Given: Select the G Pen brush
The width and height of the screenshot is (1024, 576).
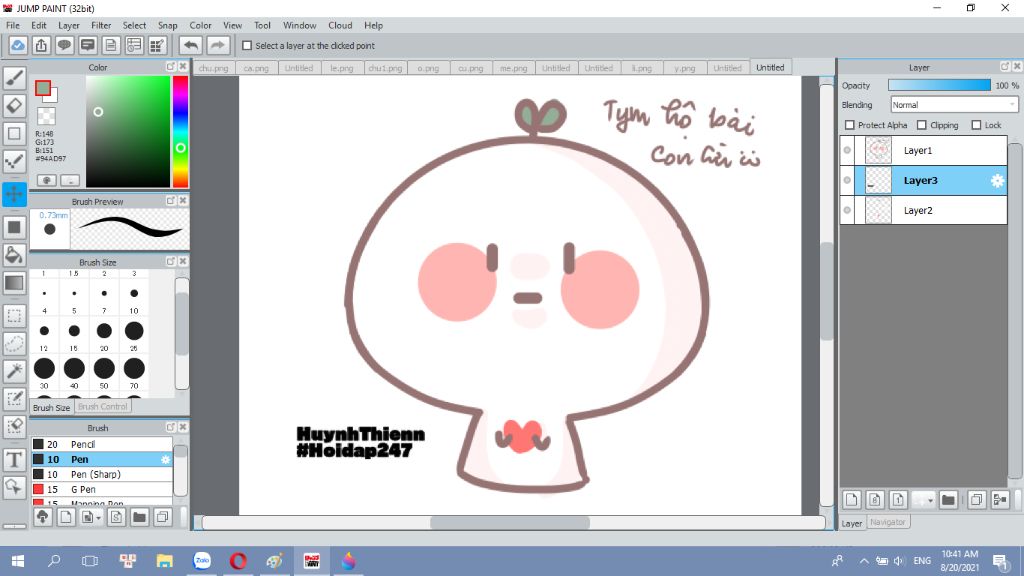Looking at the screenshot, I should point(102,489).
